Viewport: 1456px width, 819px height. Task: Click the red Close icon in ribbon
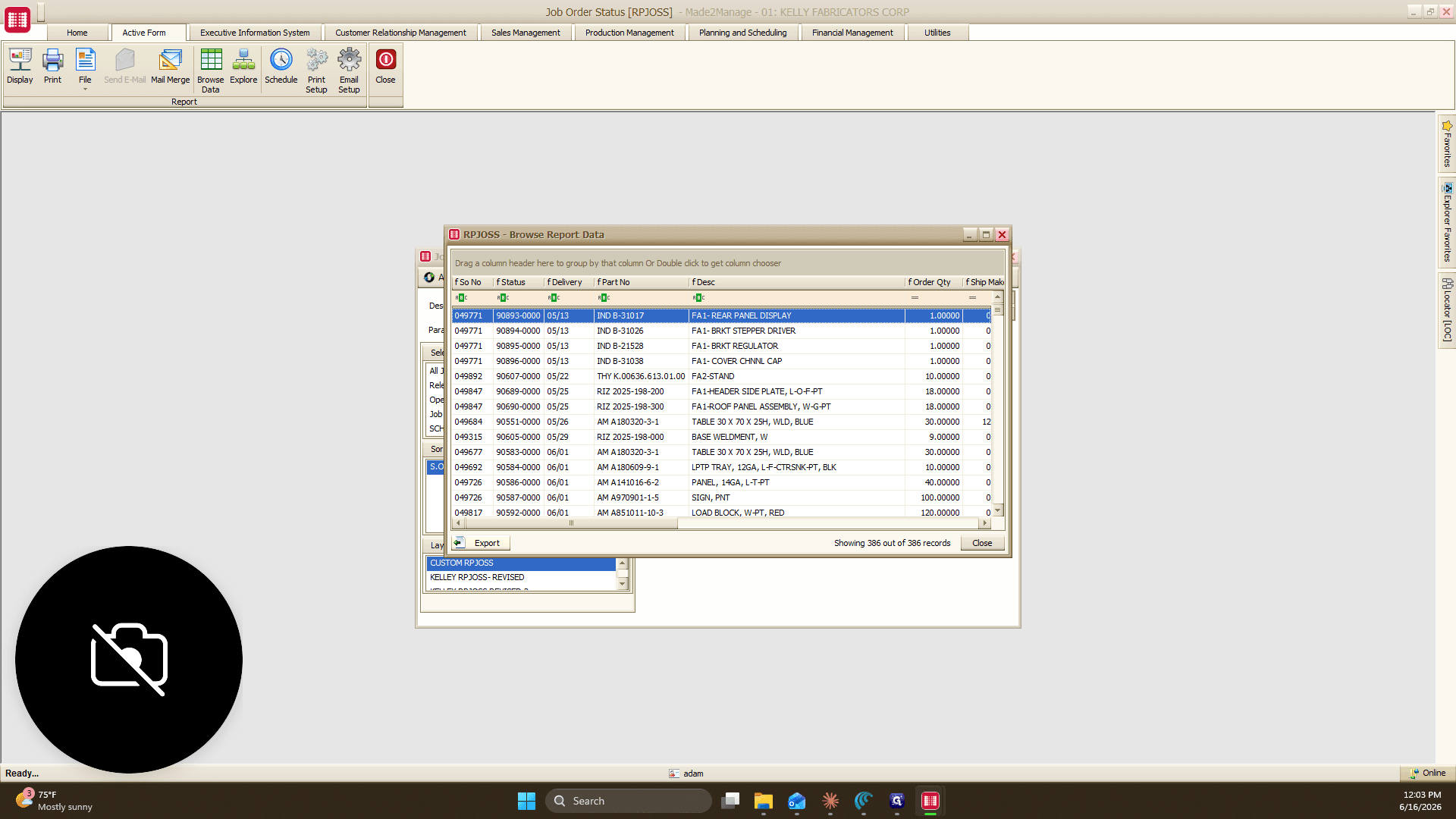point(385,66)
